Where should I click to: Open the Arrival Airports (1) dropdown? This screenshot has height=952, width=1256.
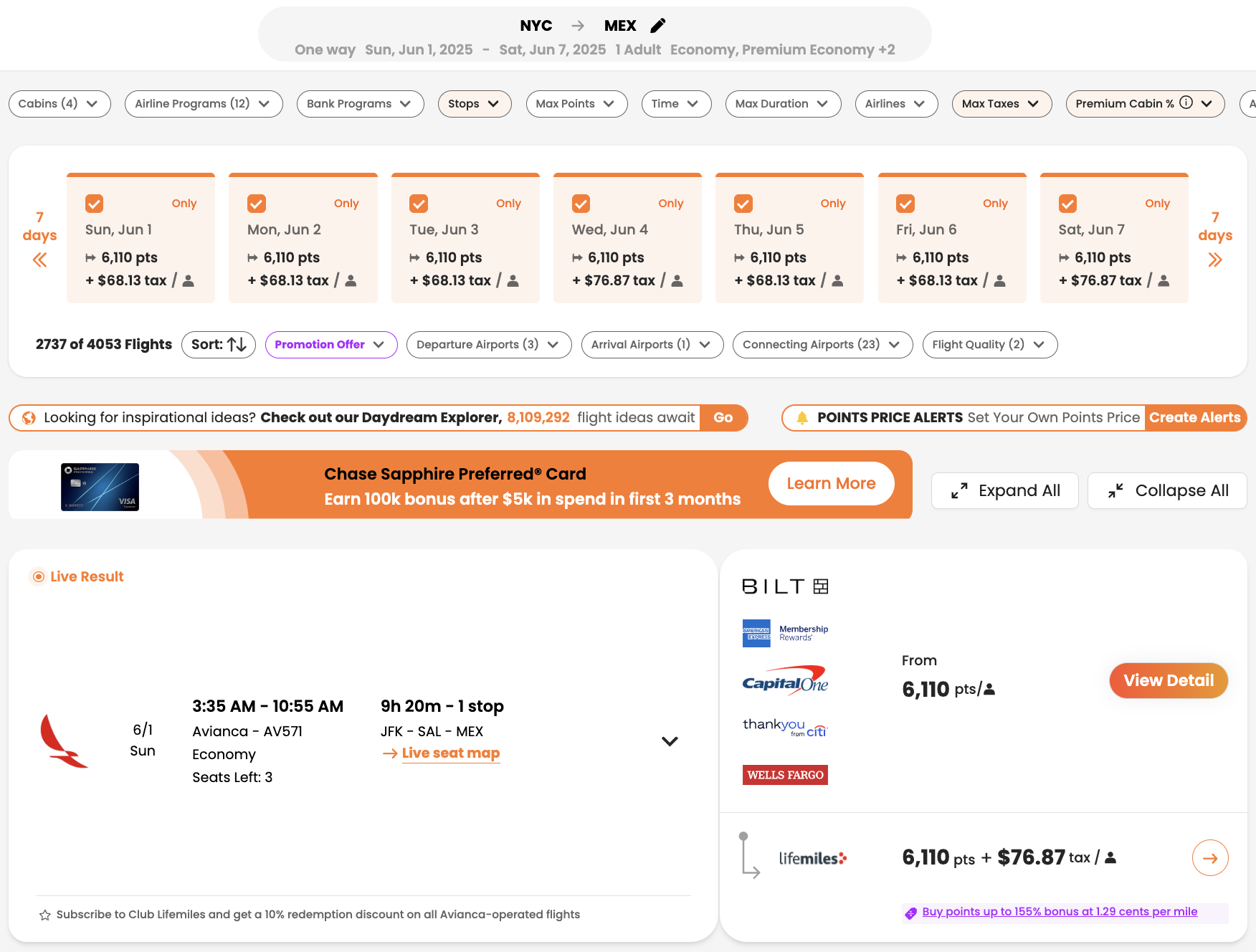[652, 345]
